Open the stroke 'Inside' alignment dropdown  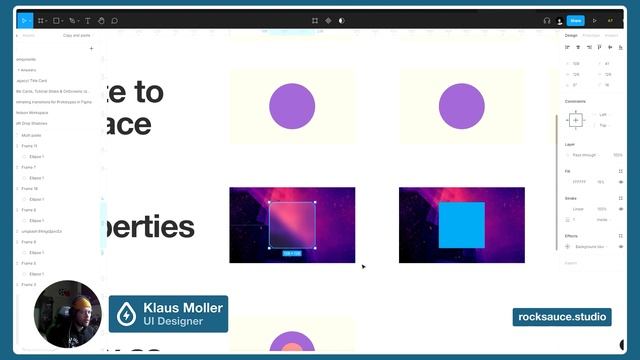tap(603, 220)
